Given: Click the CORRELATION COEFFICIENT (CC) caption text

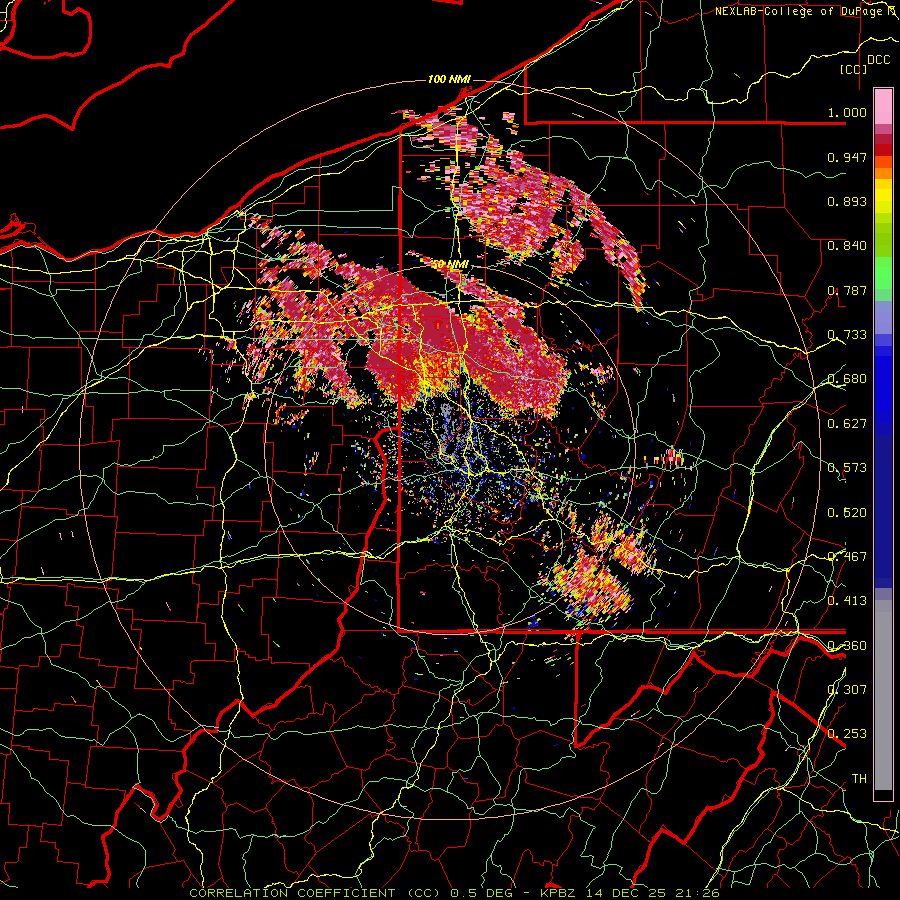Looking at the screenshot, I should pyautogui.click(x=315, y=893).
